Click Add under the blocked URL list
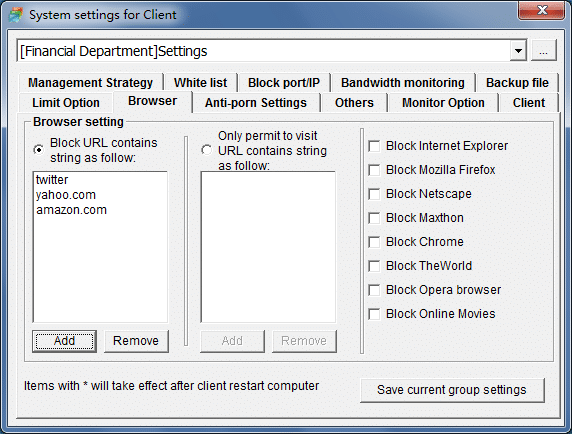The image size is (572, 434). tap(65, 341)
